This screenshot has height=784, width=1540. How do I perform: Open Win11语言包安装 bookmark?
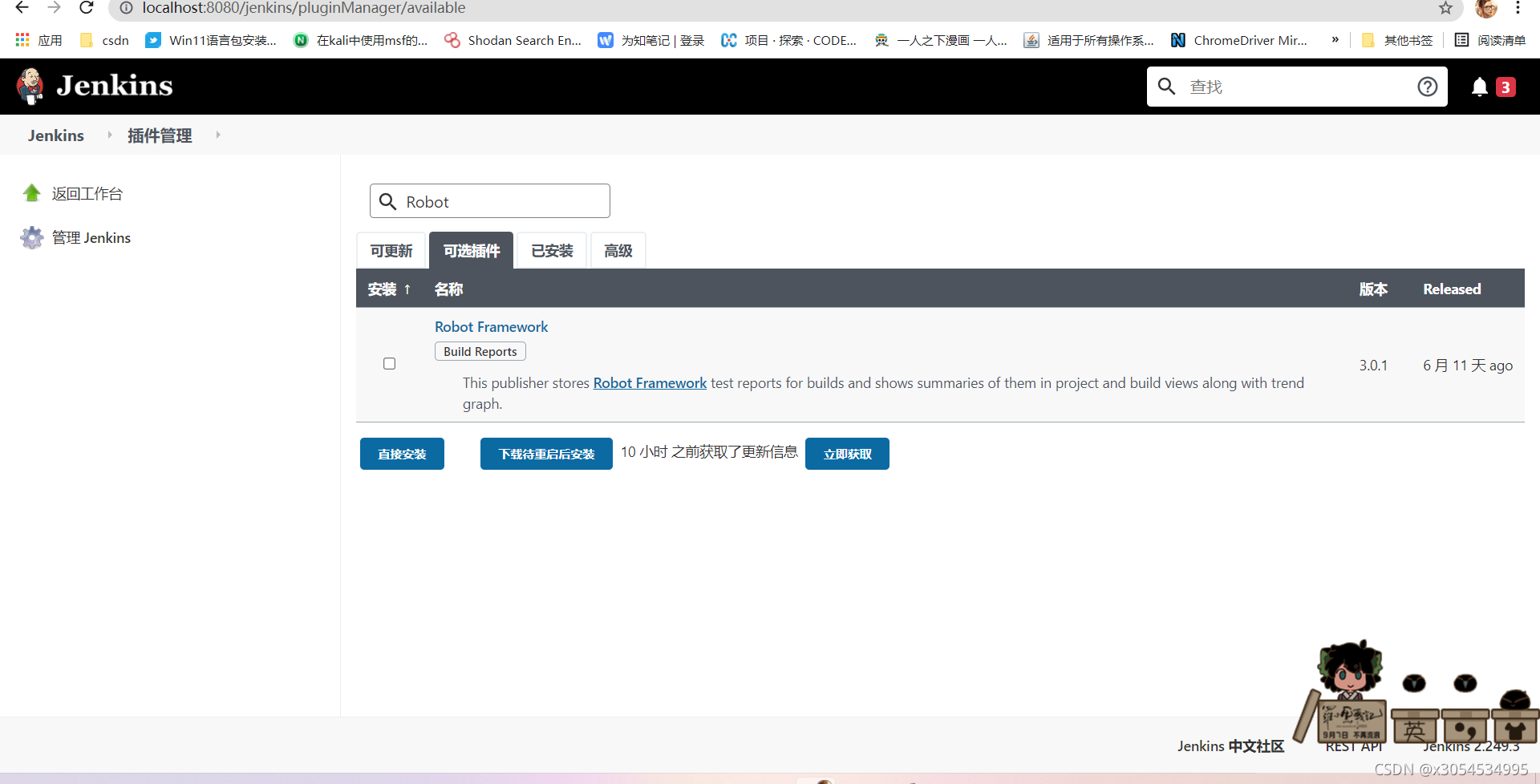[x=211, y=40]
